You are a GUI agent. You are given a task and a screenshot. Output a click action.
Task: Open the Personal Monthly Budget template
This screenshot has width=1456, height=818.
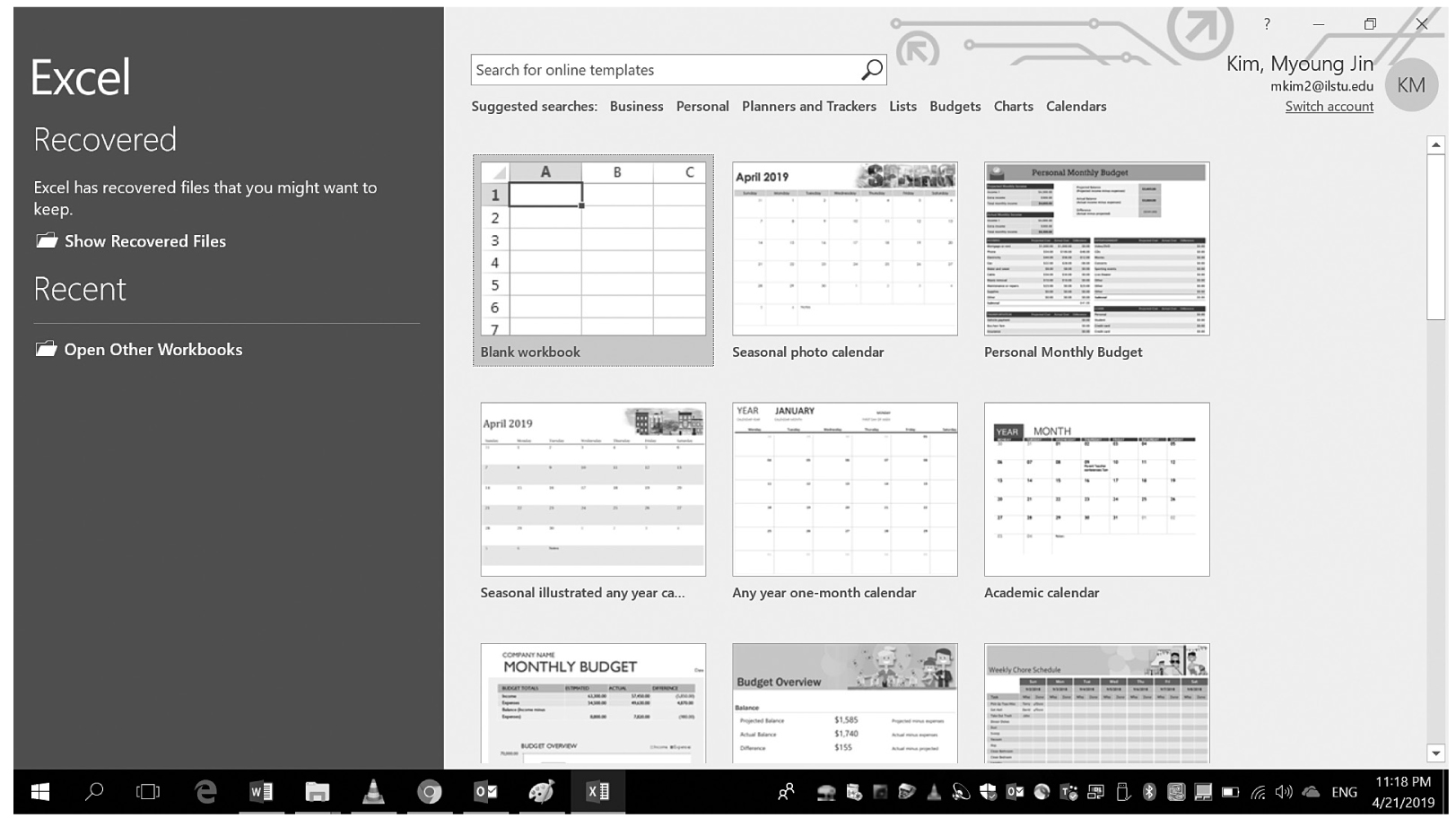coord(1096,260)
